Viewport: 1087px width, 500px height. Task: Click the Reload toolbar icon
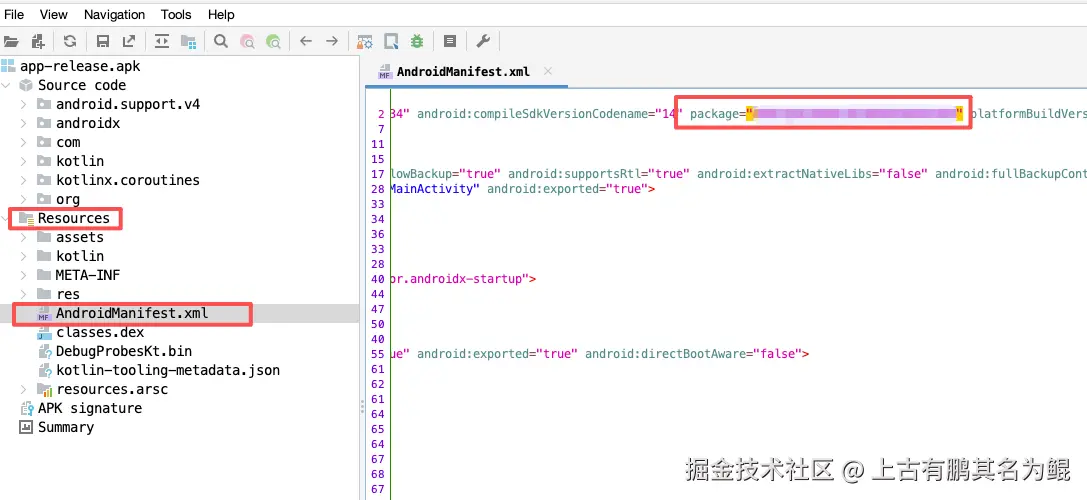[x=69, y=42]
